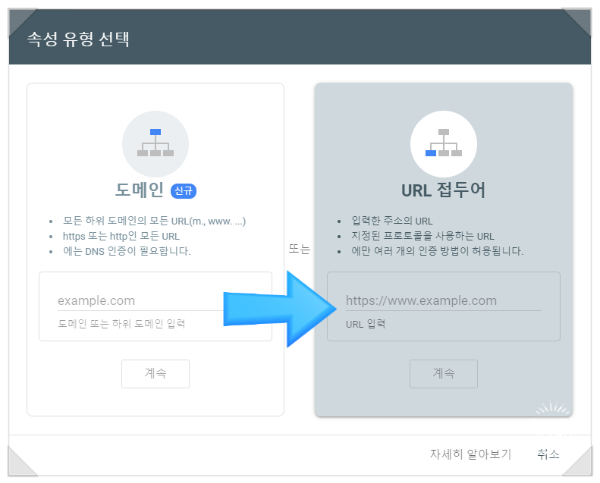Click the '또는' separator text between cards
Screen dimensions: 600x483
[x=299, y=249]
